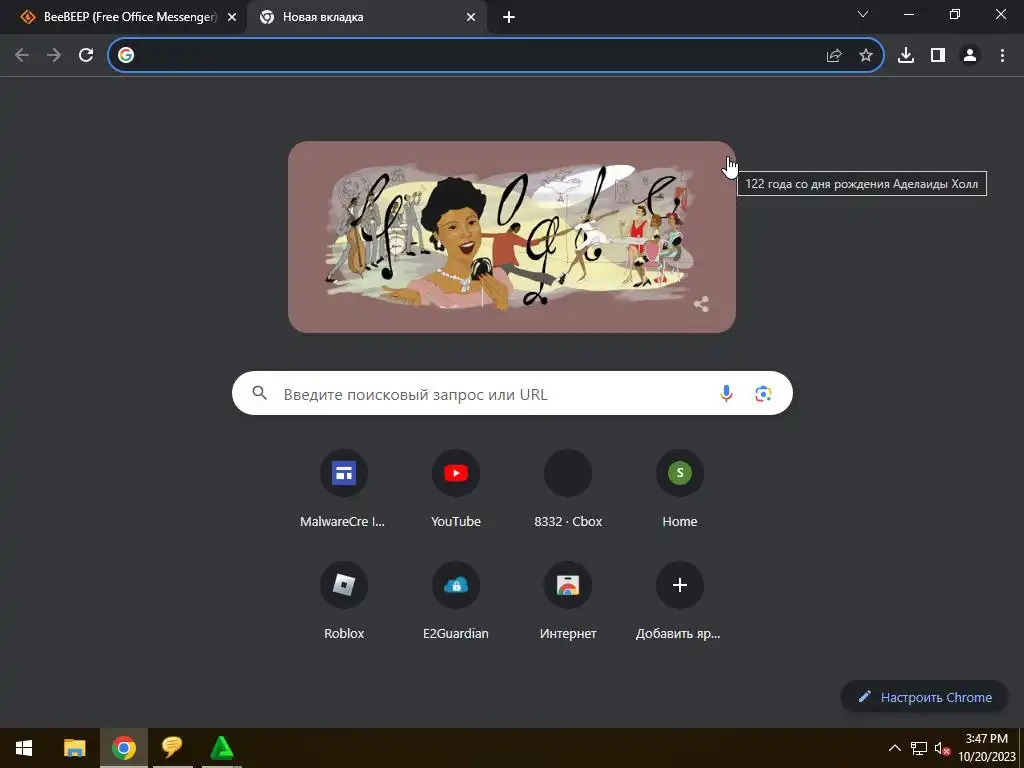Open a new tab with plus button

pos(509,18)
